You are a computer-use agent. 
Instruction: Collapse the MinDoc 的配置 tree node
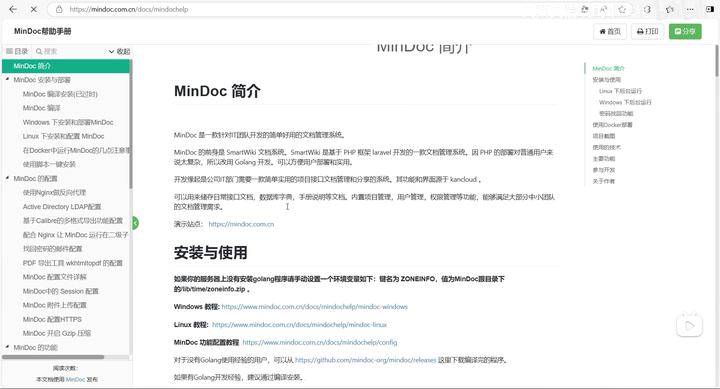[7, 178]
